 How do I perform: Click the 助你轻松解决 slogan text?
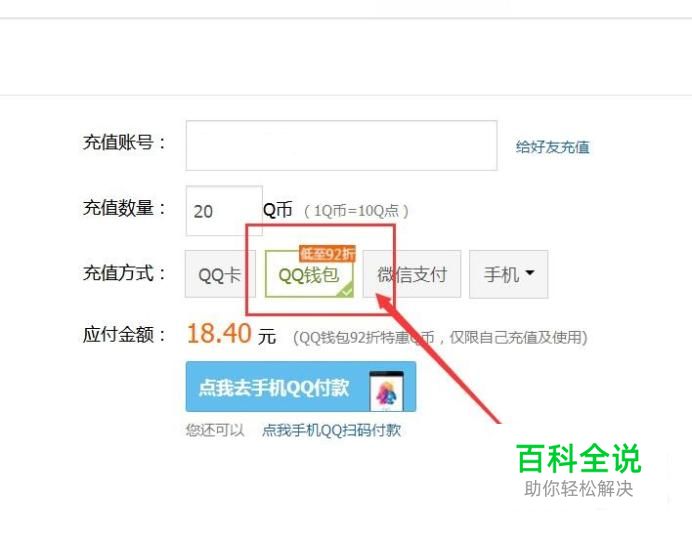pos(579,489)
